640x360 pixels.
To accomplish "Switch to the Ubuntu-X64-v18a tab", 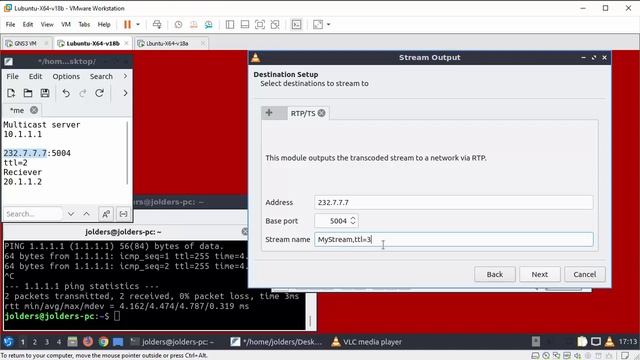I will (167, 43).
